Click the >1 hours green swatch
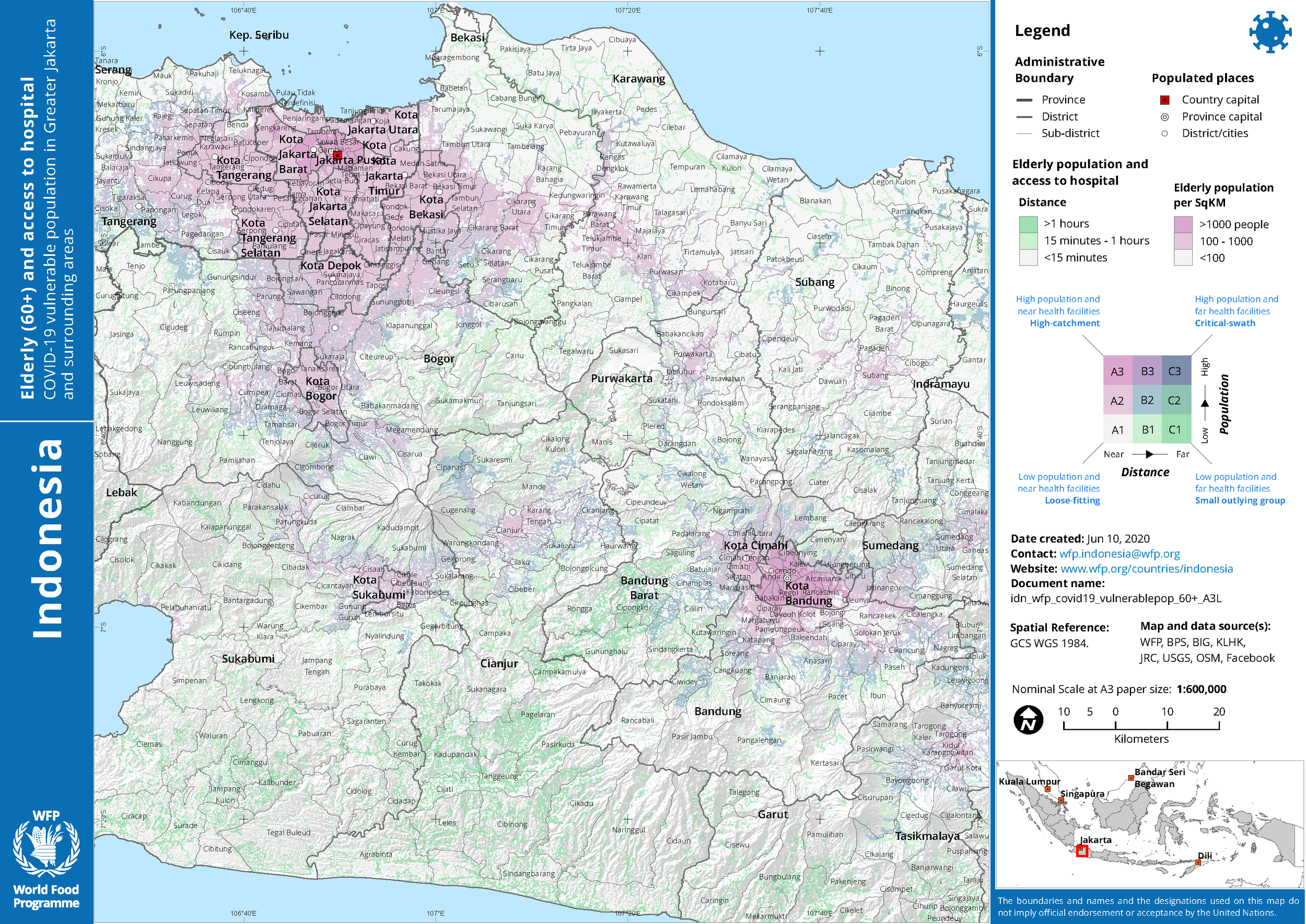Screen dimensions: 1306x924 tap(1028, 224)
